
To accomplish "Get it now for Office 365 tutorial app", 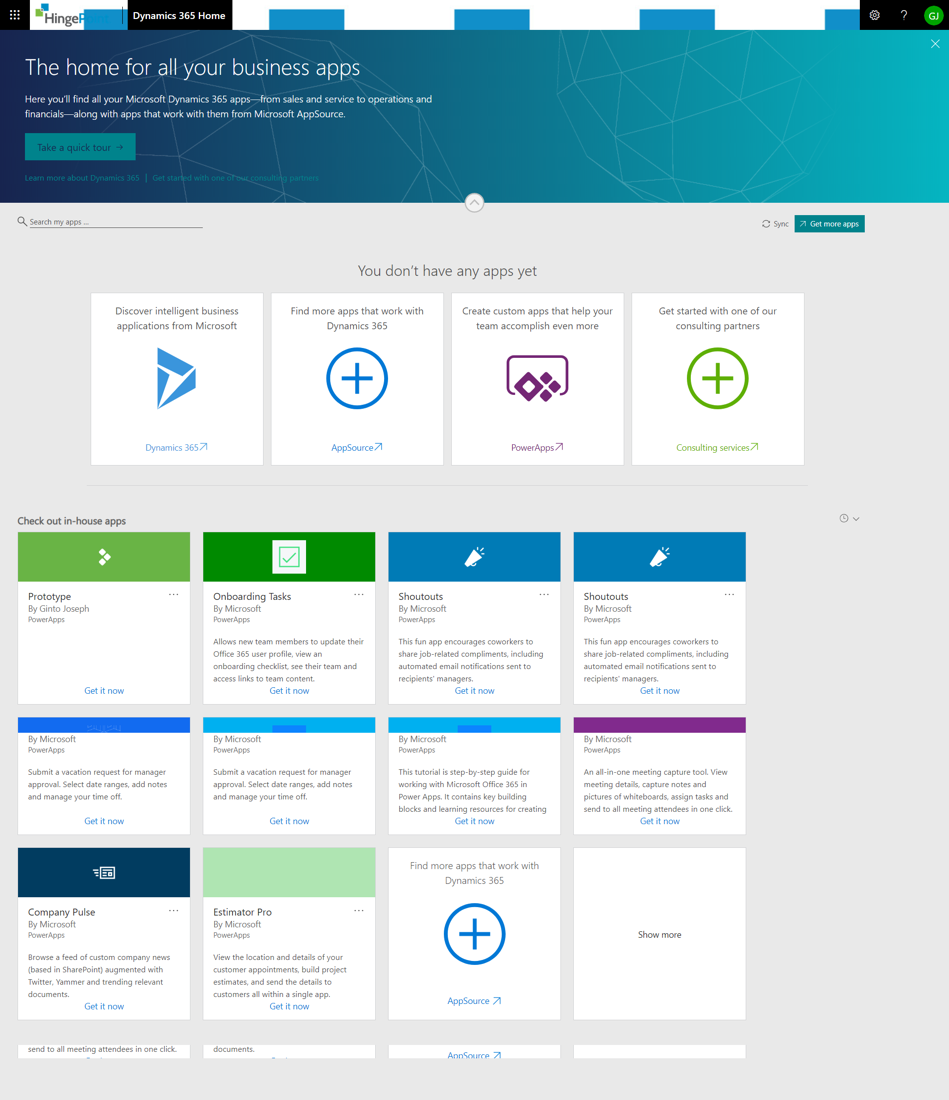I will coord(474,821).
